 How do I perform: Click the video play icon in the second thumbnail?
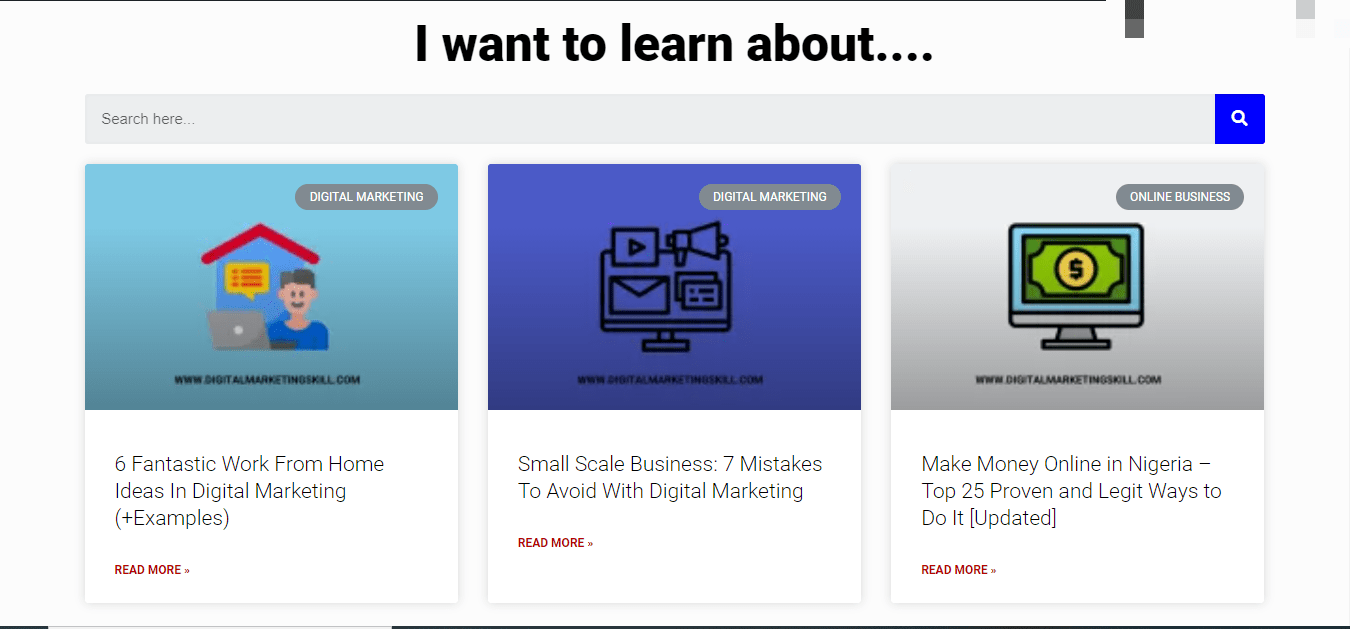click(x=634, y=245)
